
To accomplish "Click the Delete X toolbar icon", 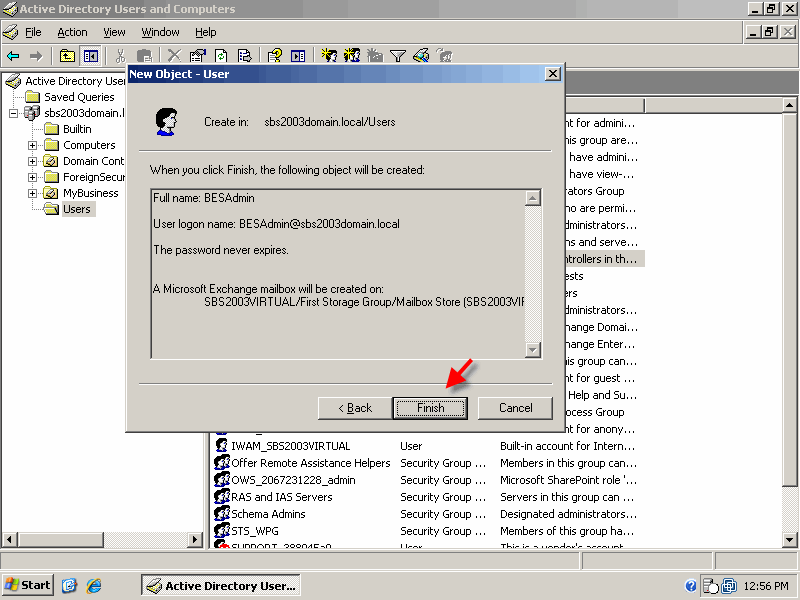I will 174,56.
